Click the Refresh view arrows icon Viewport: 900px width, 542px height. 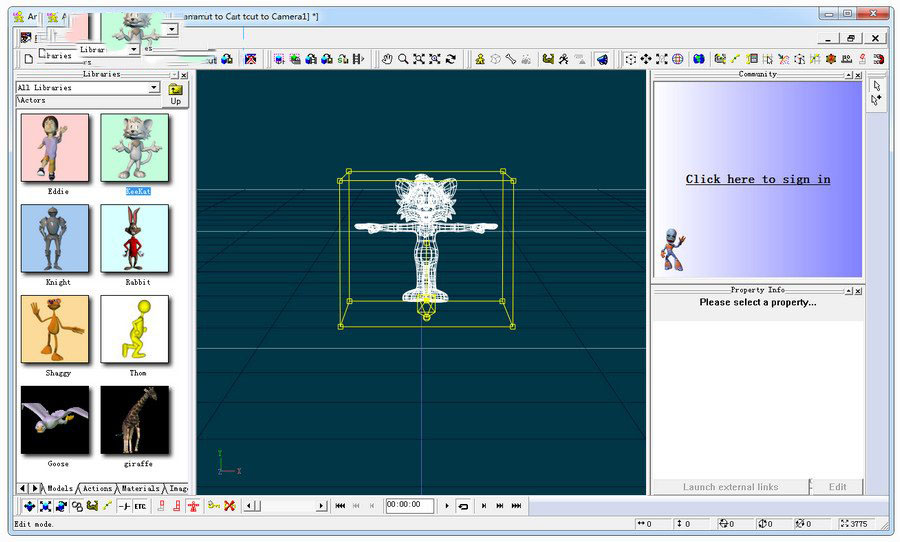click(x=451, y=59)
